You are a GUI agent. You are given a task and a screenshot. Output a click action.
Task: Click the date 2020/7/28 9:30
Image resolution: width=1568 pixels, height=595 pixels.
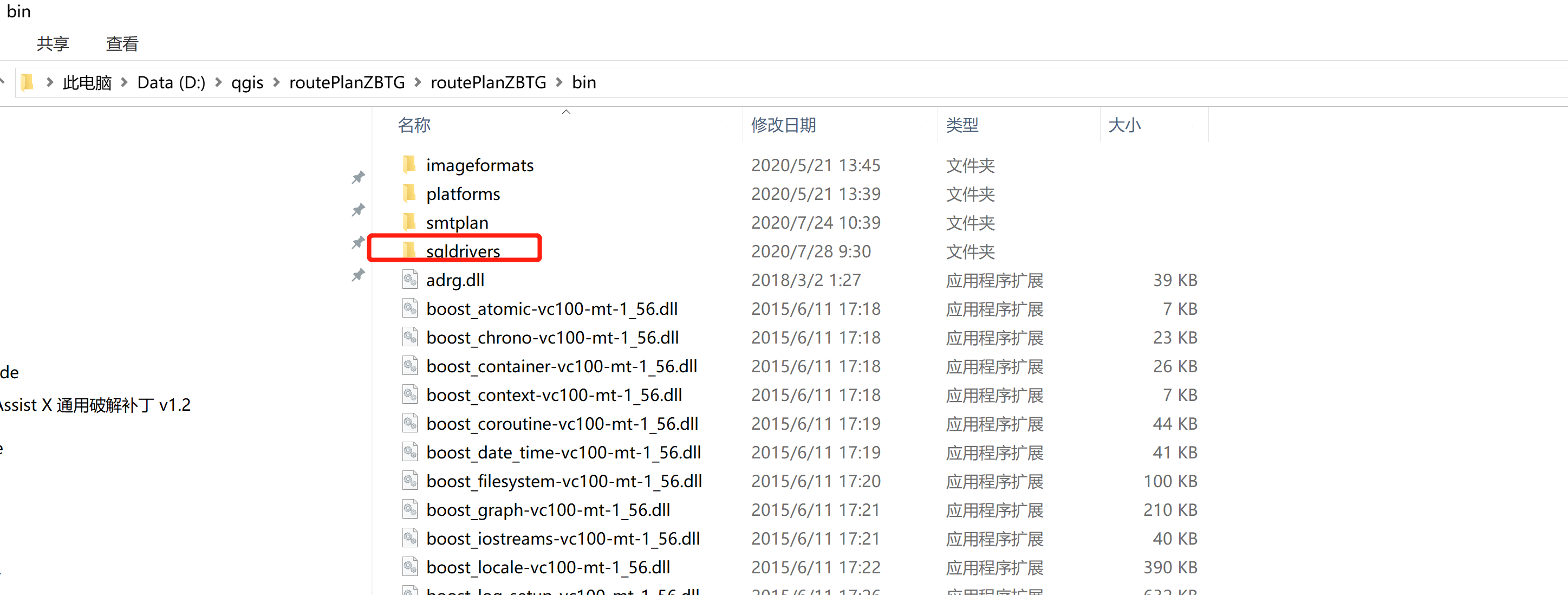pos(811,251)
